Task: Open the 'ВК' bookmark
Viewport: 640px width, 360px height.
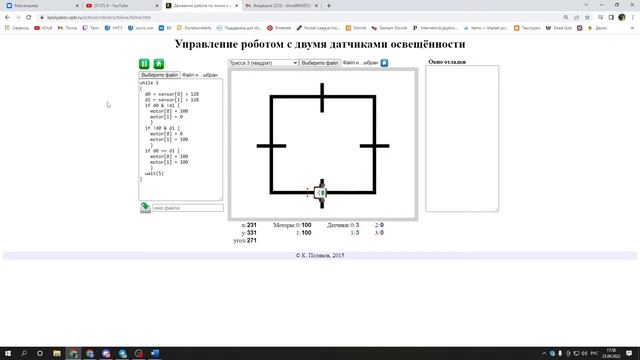Action: pos(165,28)
